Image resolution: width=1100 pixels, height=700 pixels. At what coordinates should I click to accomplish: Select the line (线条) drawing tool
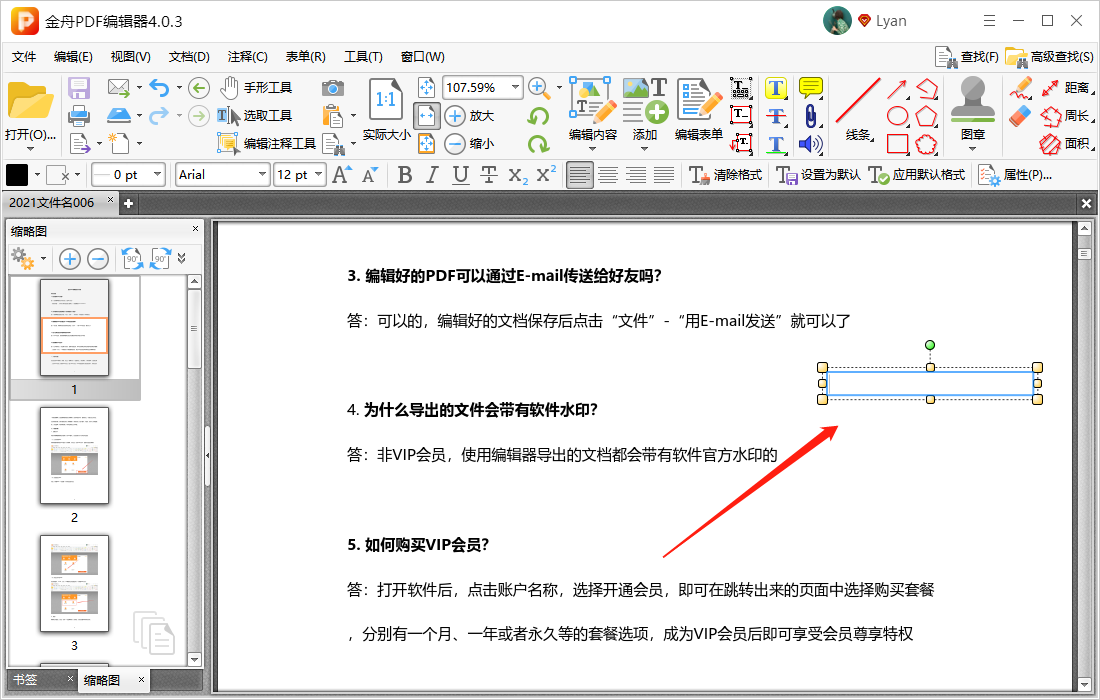click(857, 109)
